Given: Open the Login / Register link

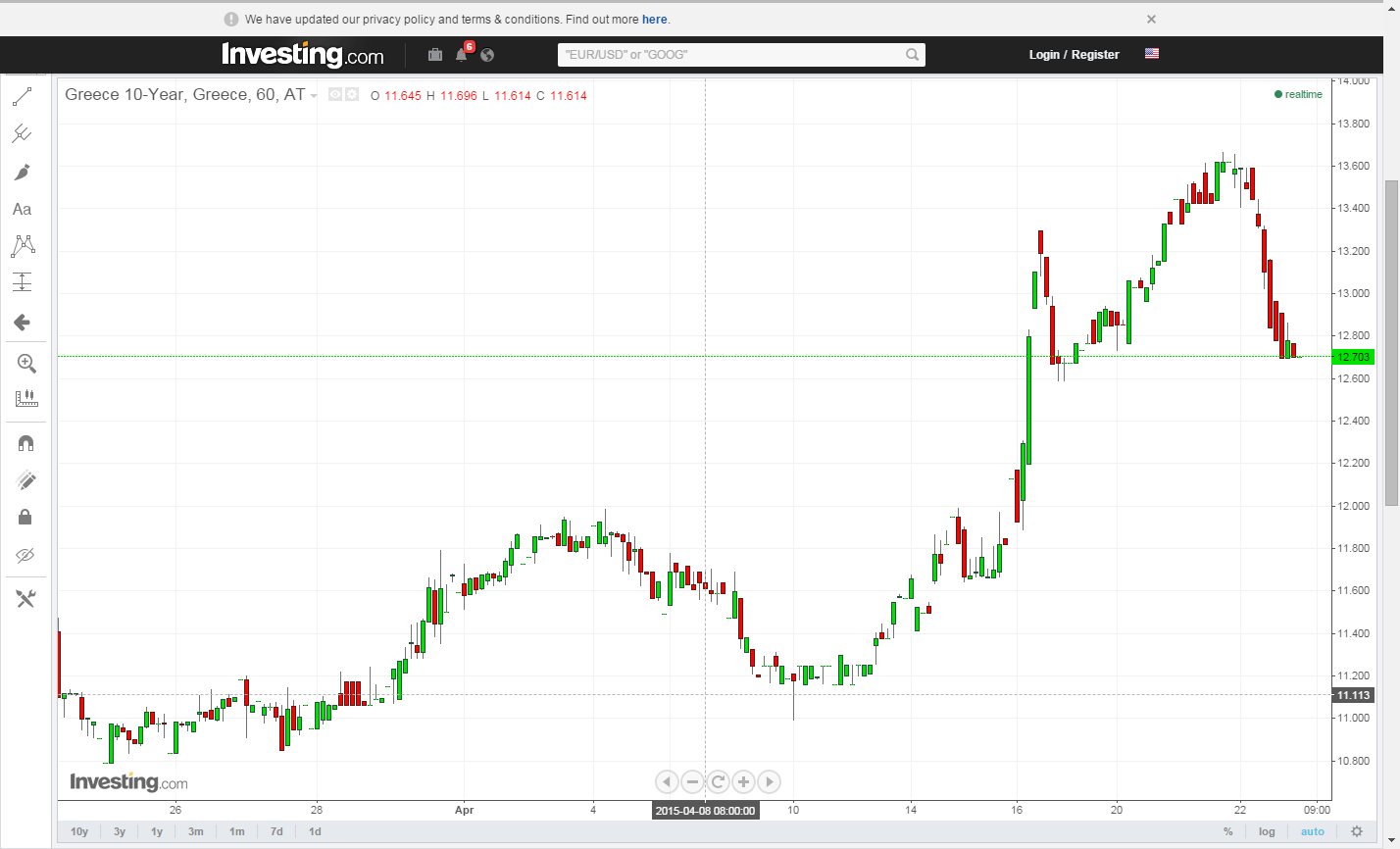Looking at the screenshot, I should coord(1074,55).
